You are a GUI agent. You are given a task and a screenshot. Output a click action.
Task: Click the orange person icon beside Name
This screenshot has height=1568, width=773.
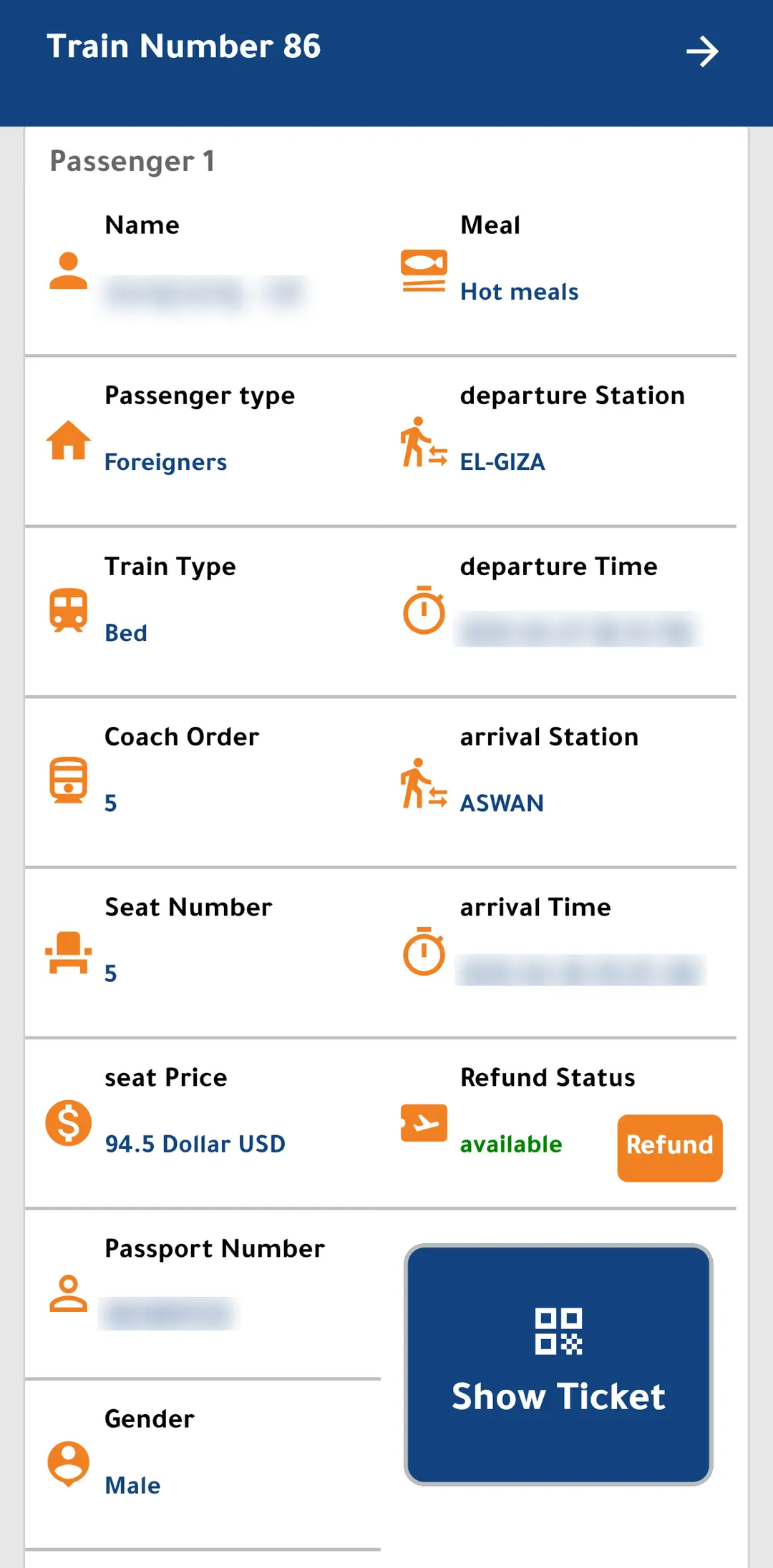pos(68,270)
